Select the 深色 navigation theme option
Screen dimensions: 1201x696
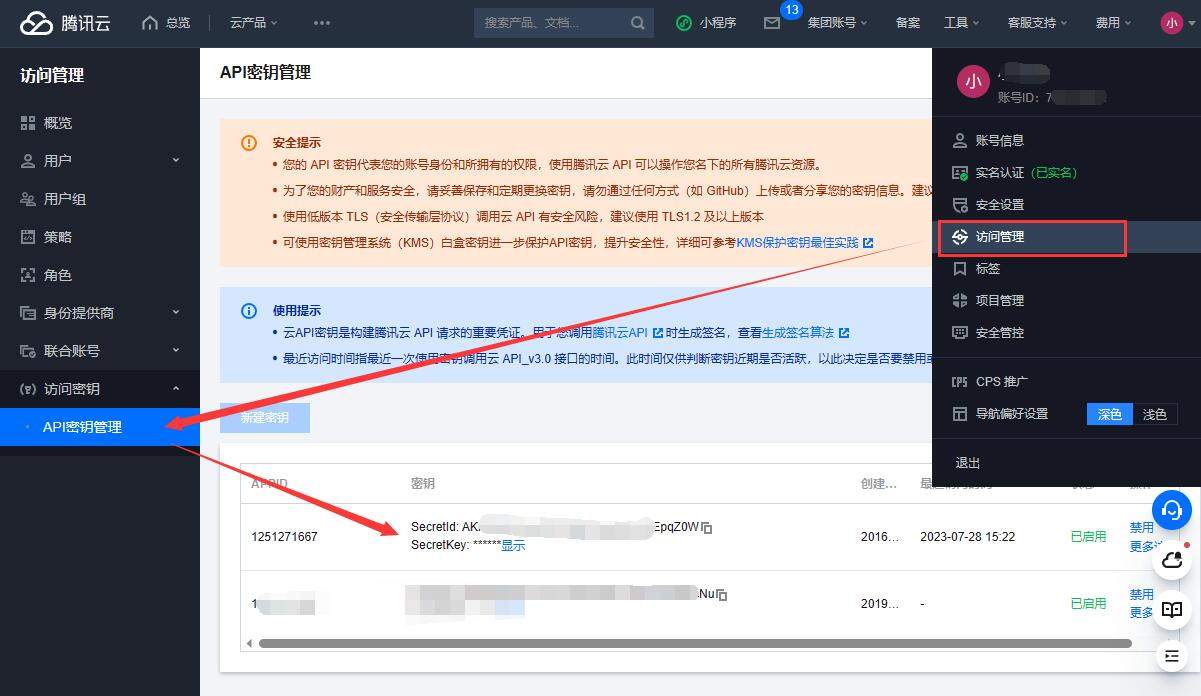click(1110, 414)
